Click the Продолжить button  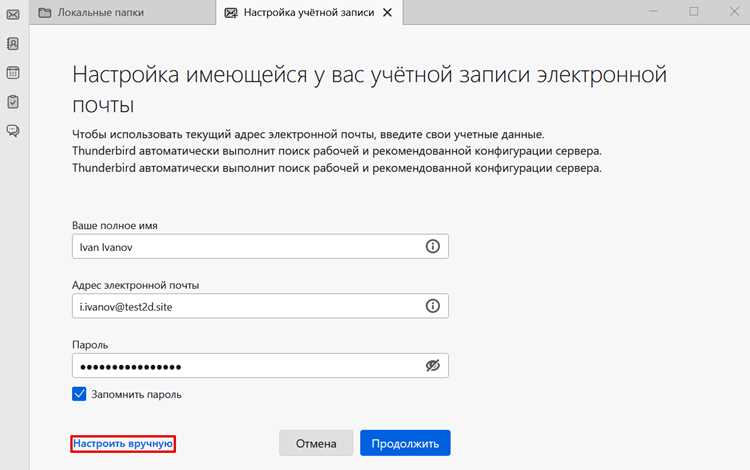405,443
